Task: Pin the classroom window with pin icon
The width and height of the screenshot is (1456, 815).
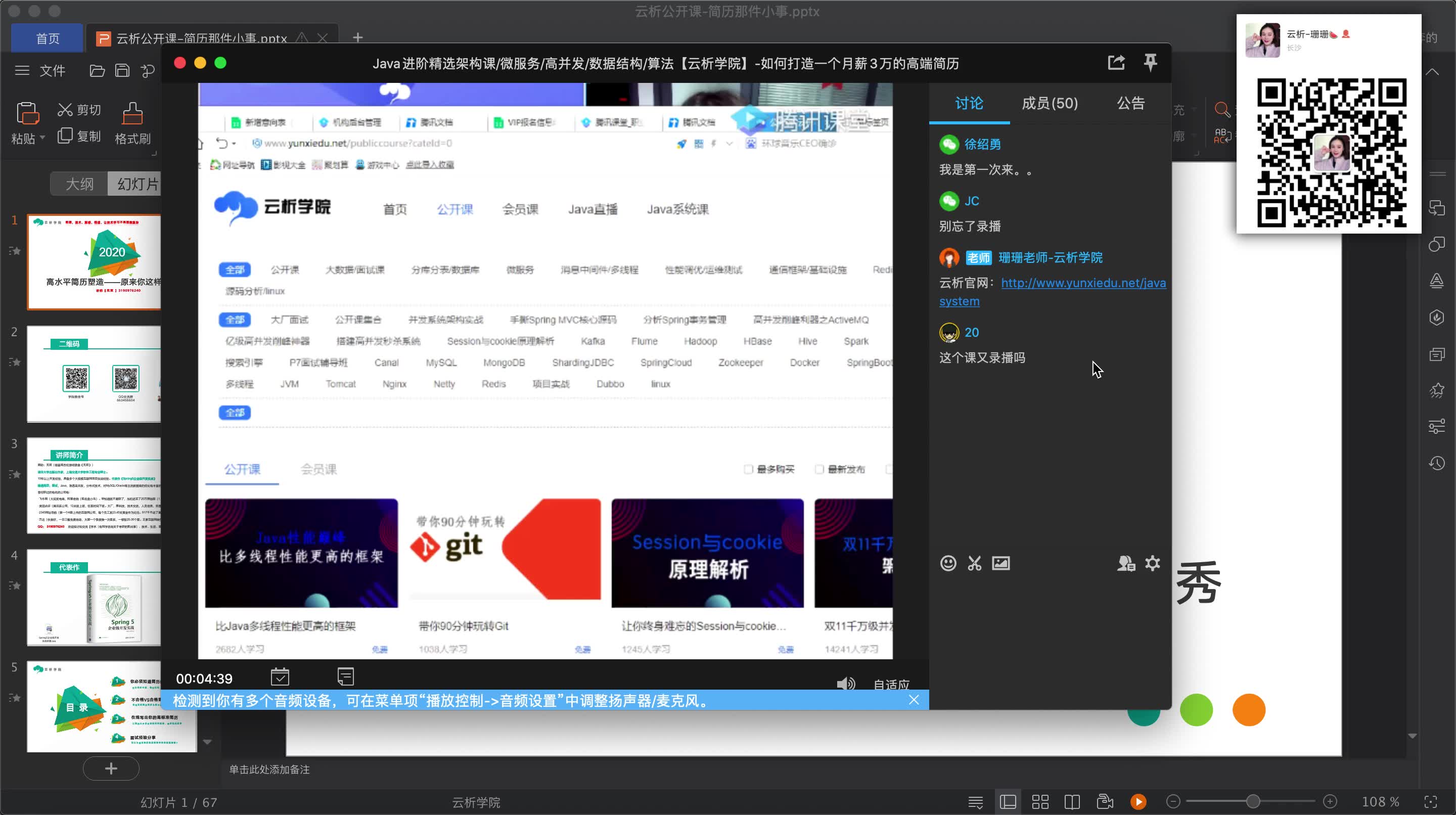Action: tap(1150, 62)
